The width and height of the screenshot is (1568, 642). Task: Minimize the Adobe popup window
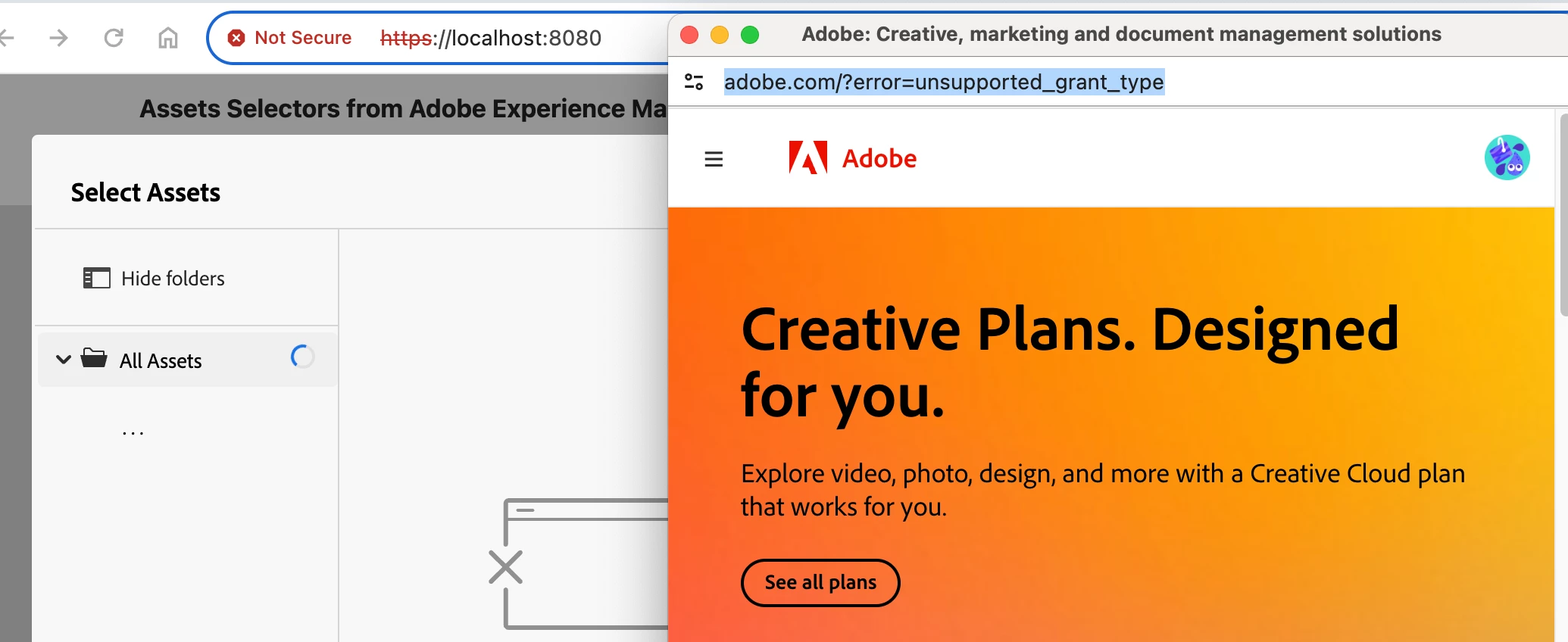tap(720, 35)
